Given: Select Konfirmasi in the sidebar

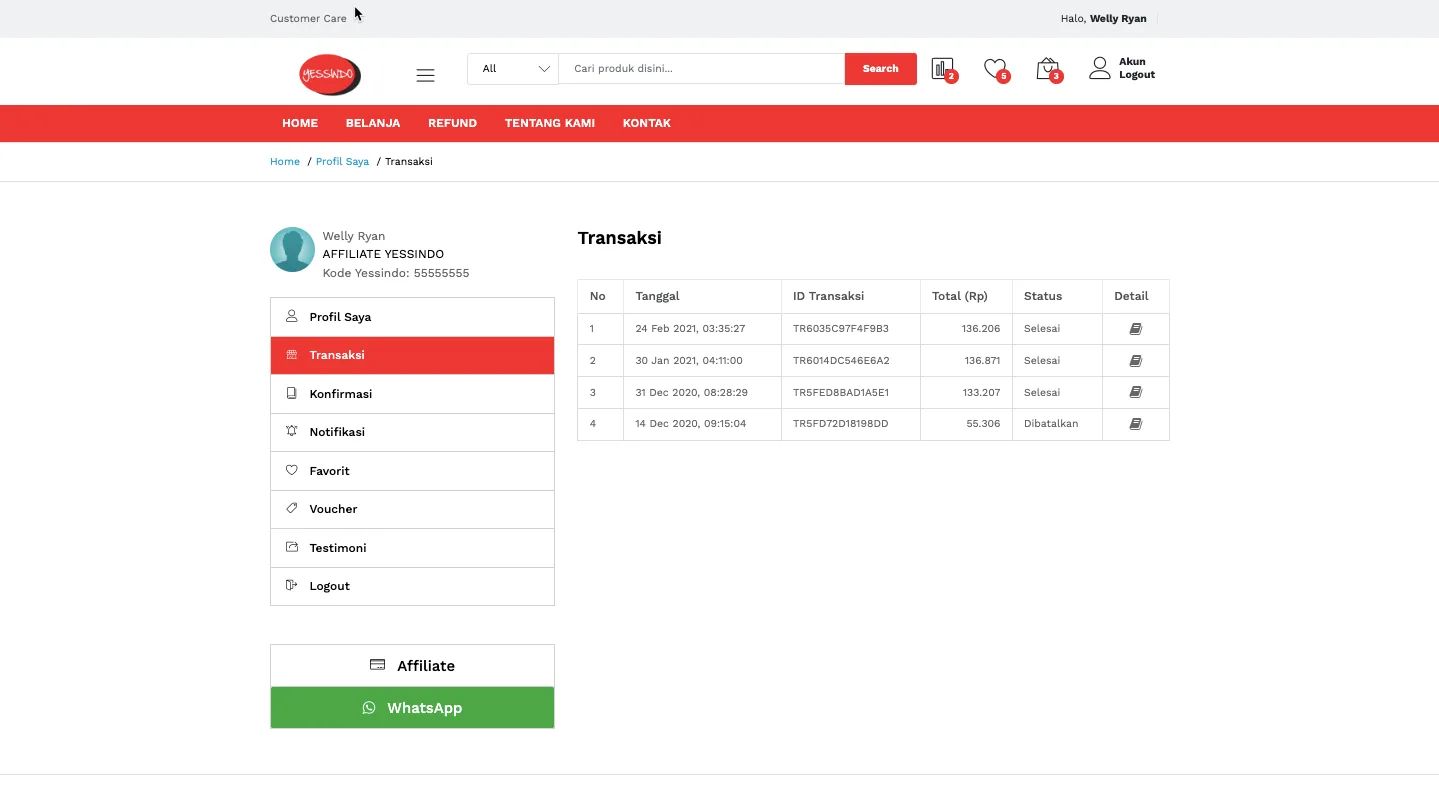Looking at the screenshot, I should click(341, 394).
